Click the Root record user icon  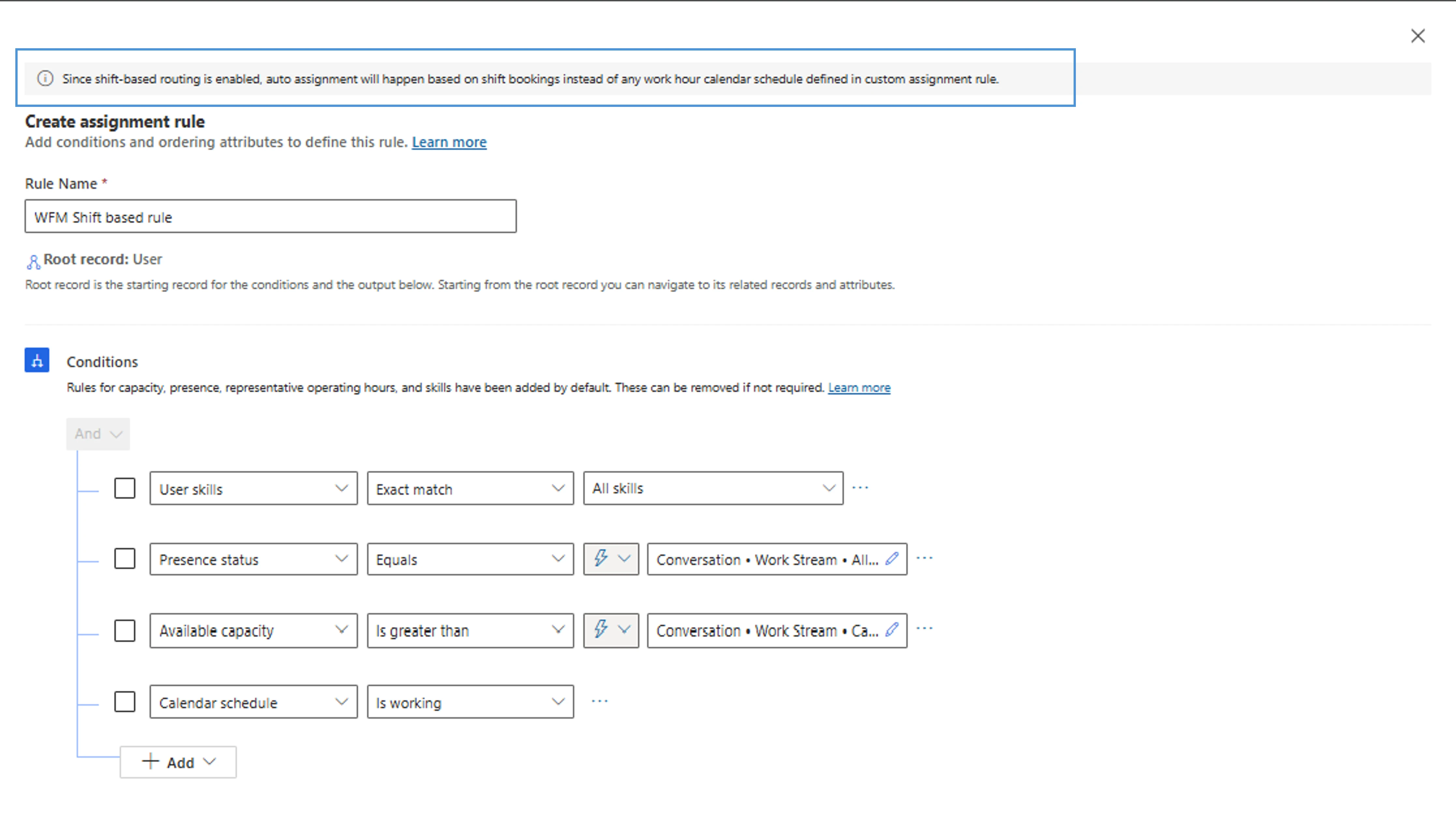(x=33, y=261)
